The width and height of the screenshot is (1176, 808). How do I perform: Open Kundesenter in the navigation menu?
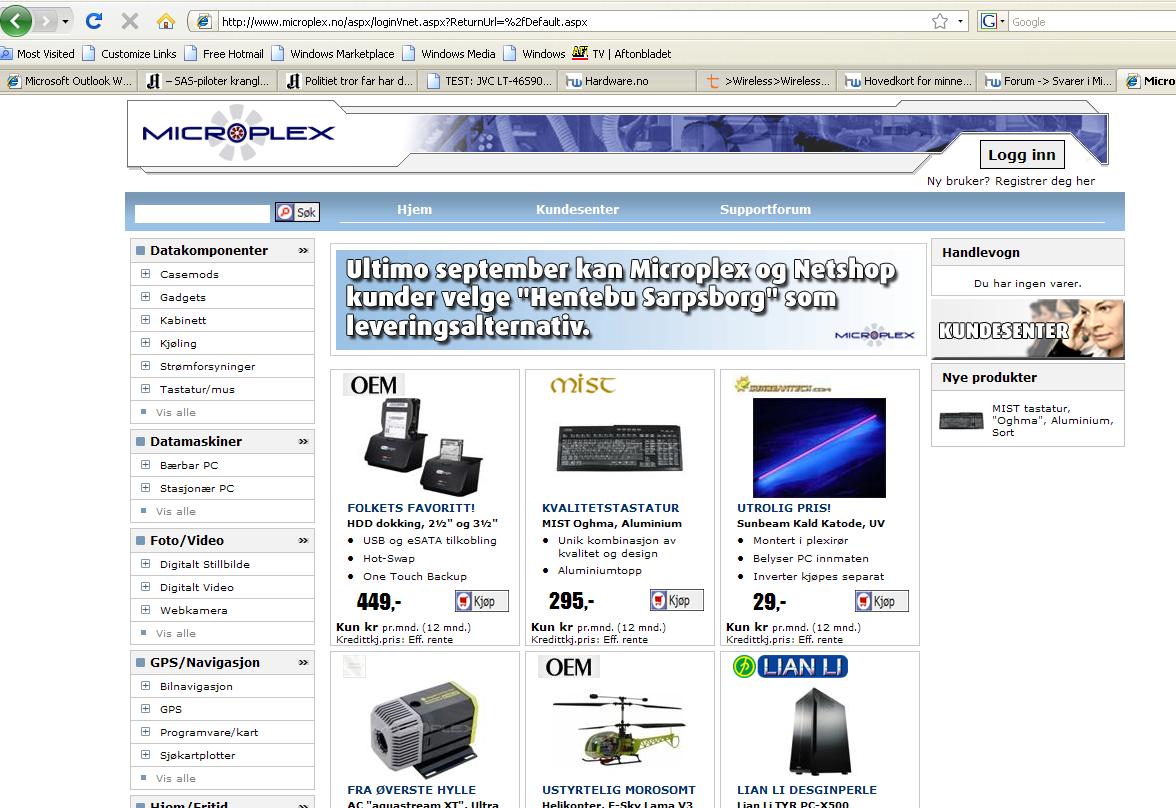click(x=578, y=209)
